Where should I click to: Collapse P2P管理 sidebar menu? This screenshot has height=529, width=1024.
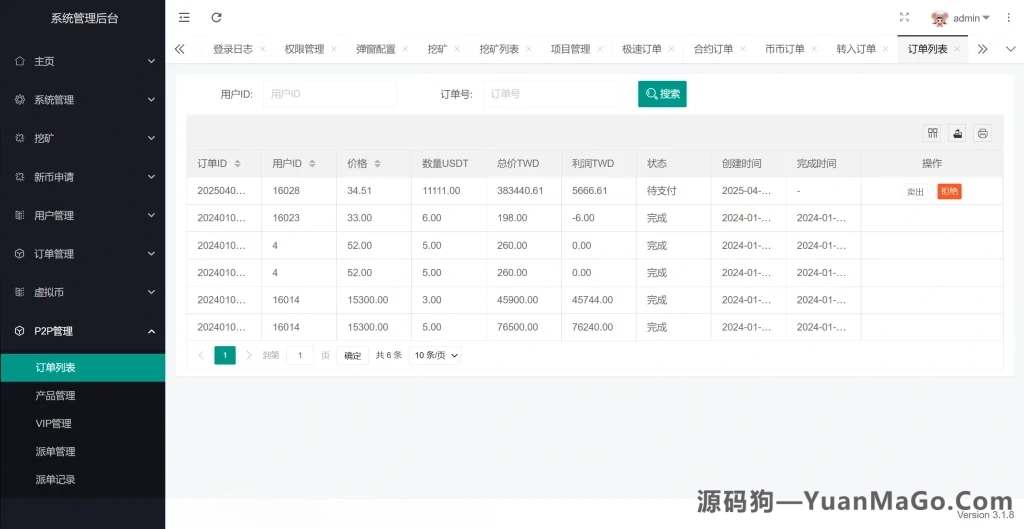coord(82,331)
